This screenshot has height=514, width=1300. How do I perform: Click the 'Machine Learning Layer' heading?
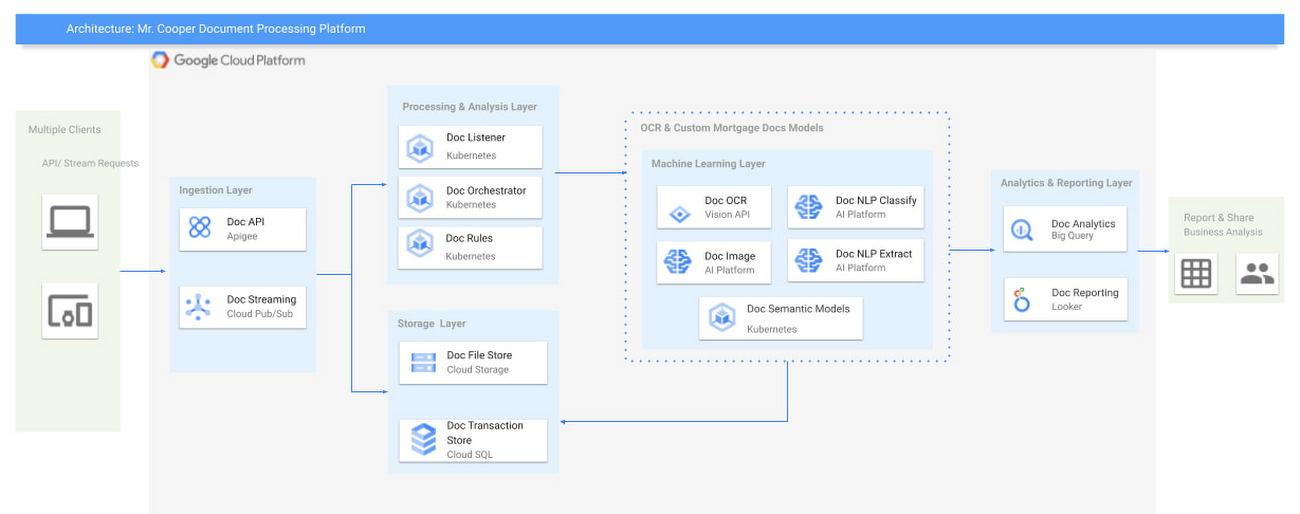(x=708, y=164)
